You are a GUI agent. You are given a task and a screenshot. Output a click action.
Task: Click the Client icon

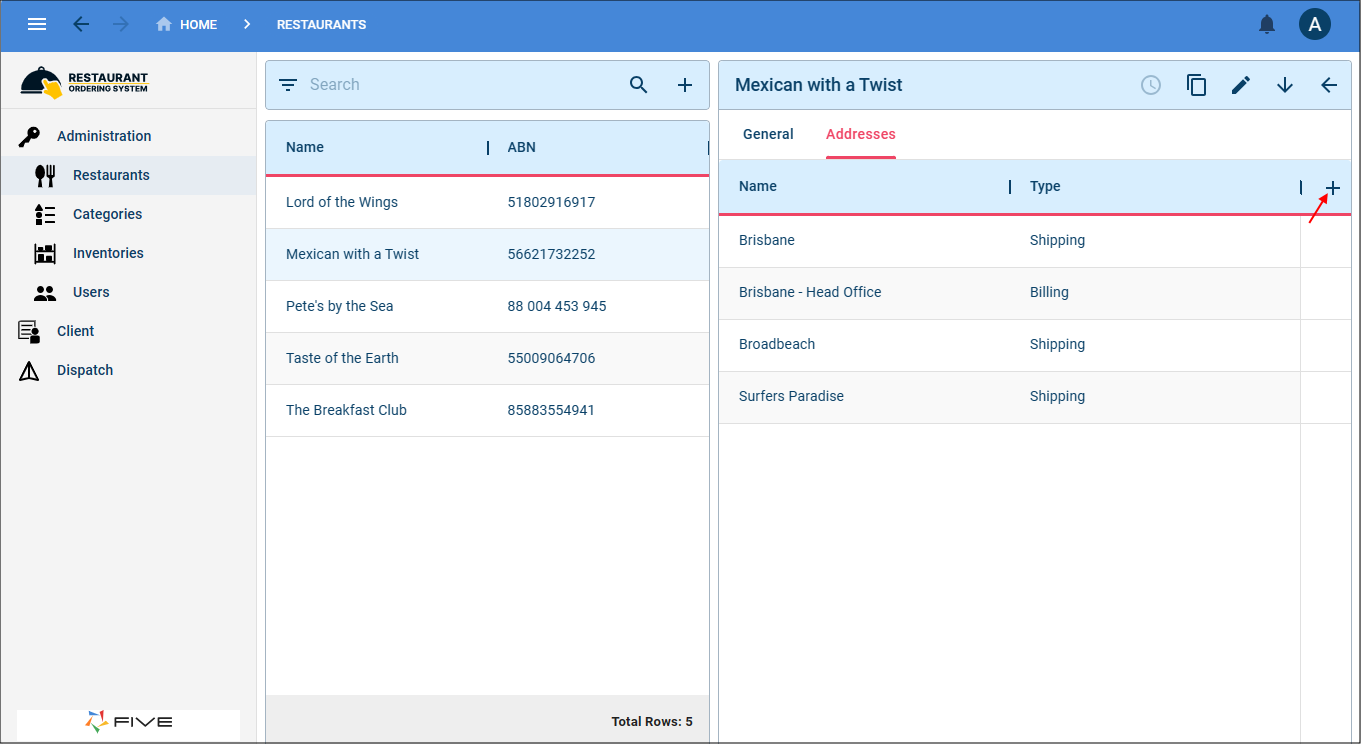[x=29, y=332]
